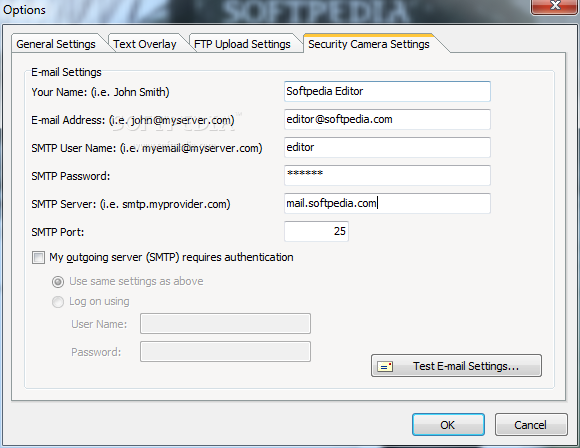Confirm the options with OK
580x448 pixels.
coord(448,425)
